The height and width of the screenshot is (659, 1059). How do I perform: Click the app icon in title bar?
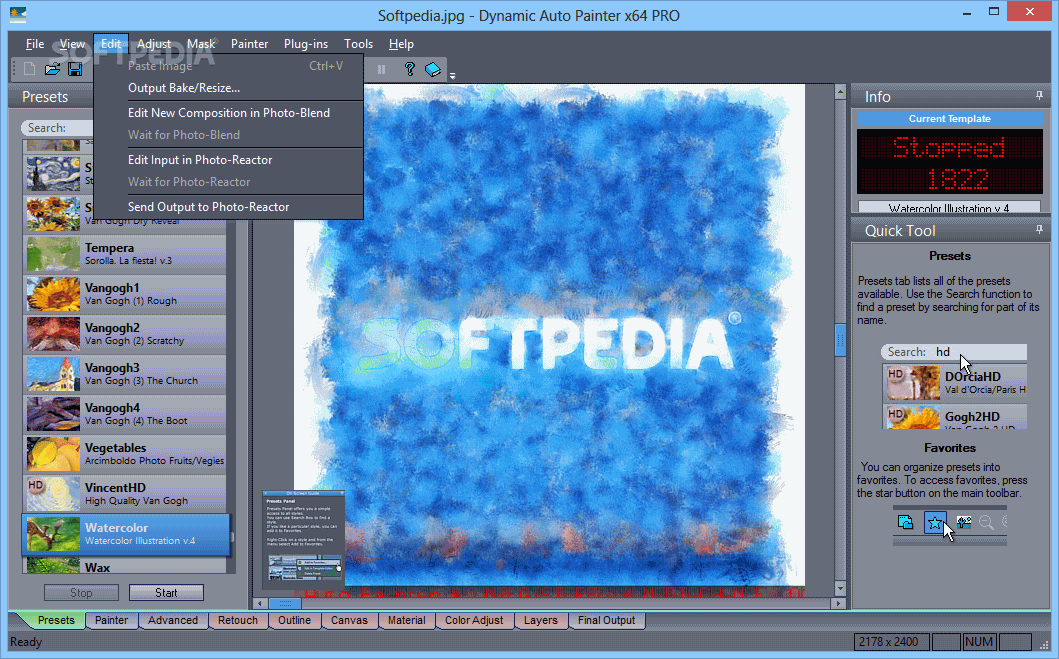[x=18, y=14]
